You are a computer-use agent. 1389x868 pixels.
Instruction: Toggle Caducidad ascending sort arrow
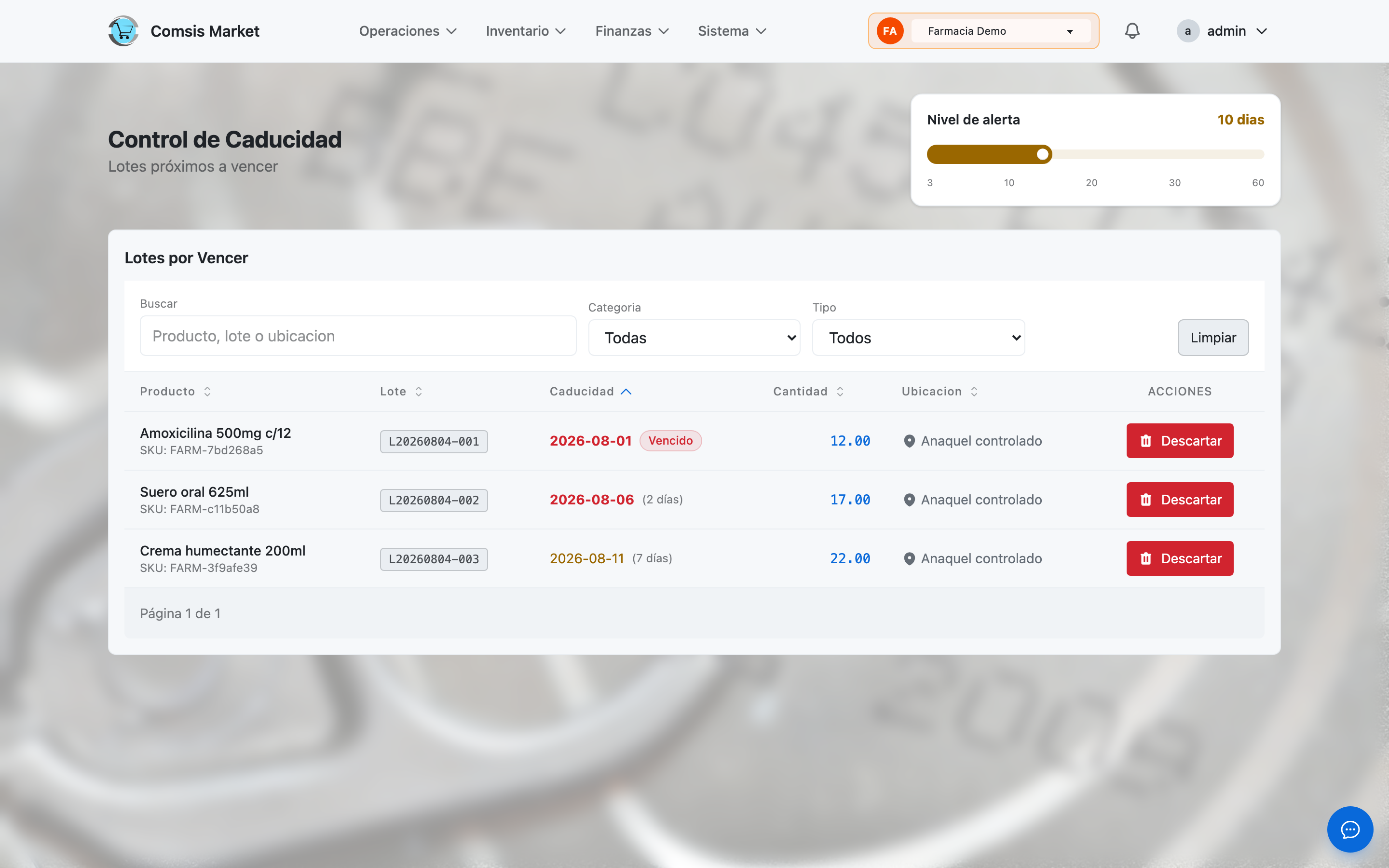click(626, 392)
